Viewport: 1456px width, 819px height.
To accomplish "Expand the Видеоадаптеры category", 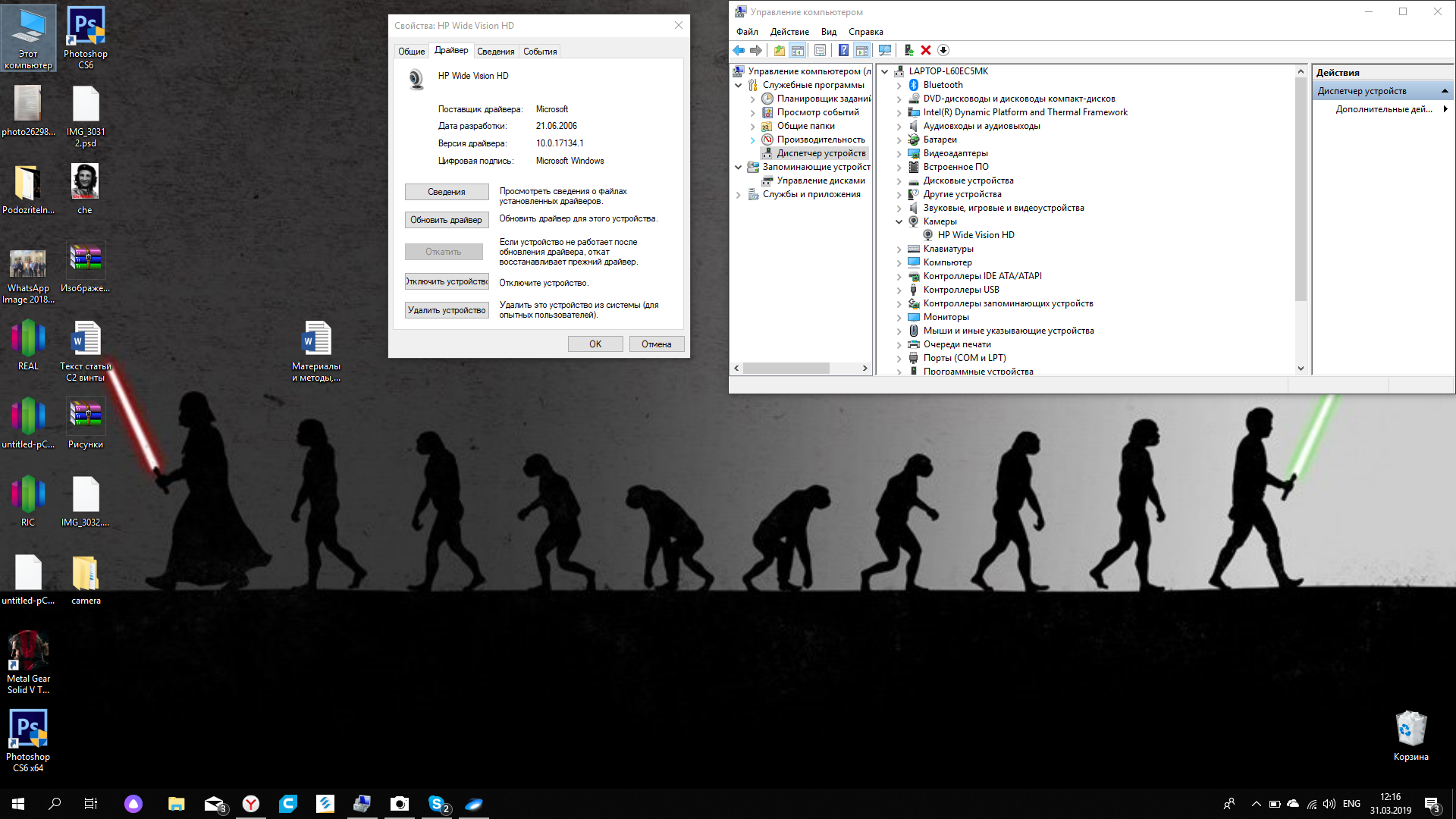I will click(x=899, y=153).
